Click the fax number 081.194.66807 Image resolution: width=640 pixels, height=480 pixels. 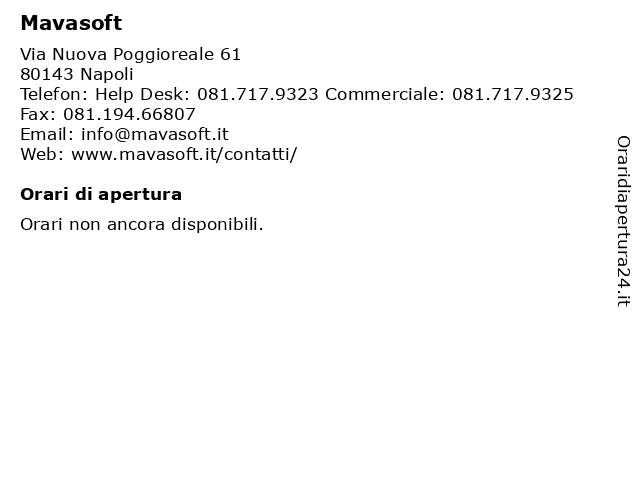(129, 114)
